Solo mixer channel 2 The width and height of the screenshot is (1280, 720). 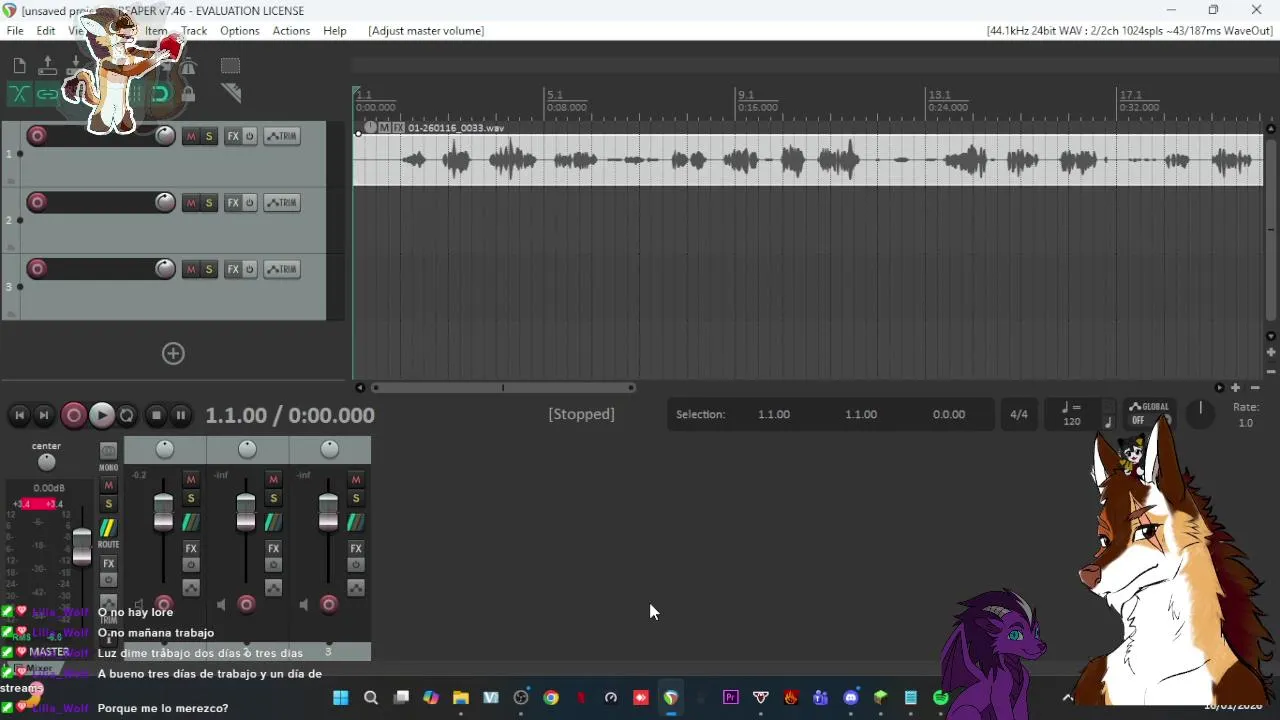point(273,498)
